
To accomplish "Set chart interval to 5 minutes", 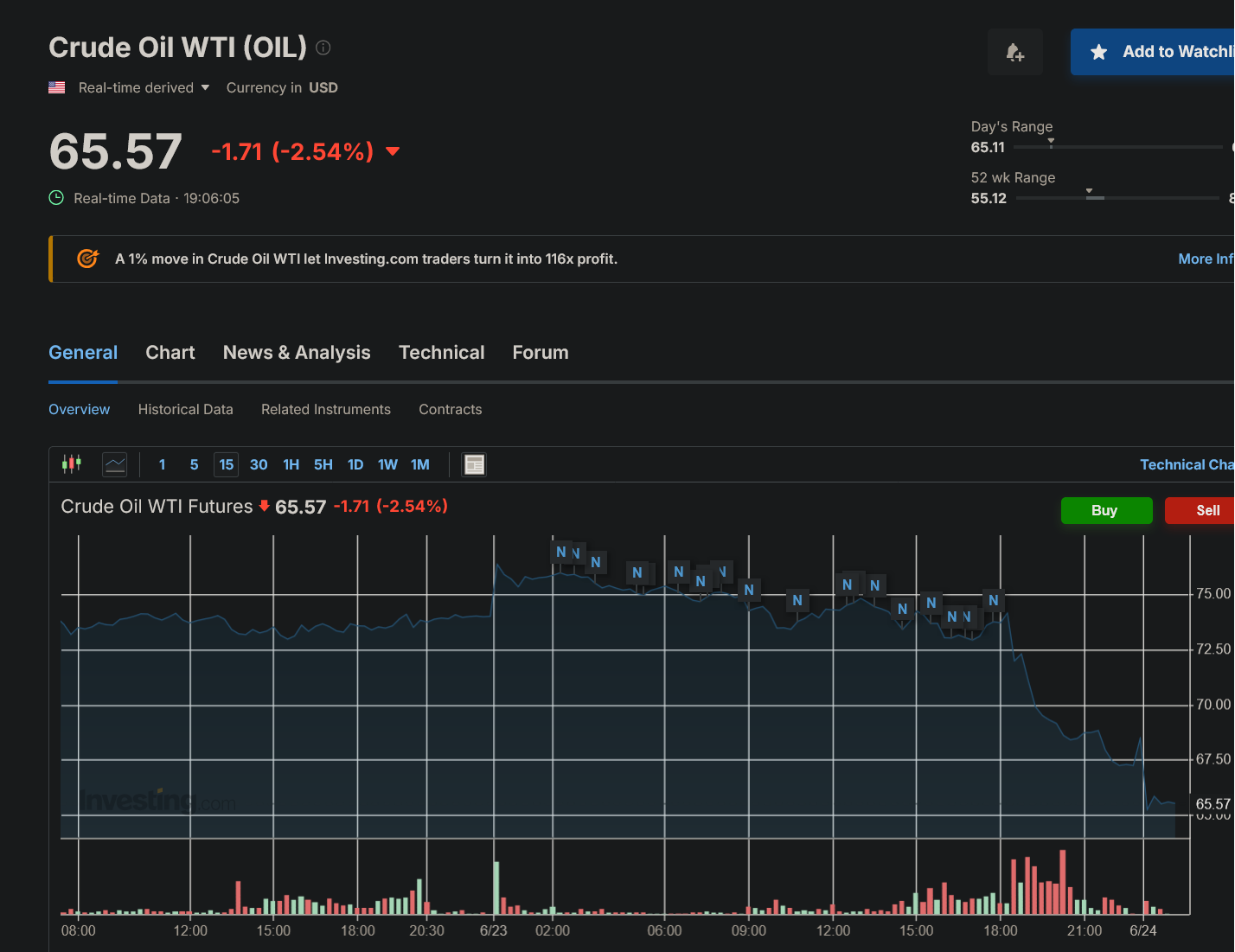I will point(194,464).
